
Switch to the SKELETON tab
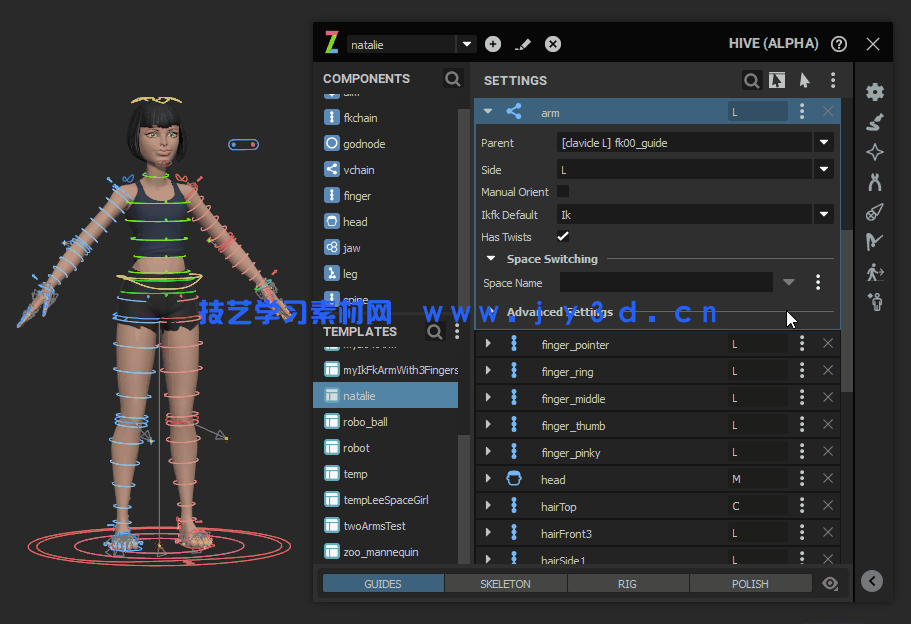(505, 583)
